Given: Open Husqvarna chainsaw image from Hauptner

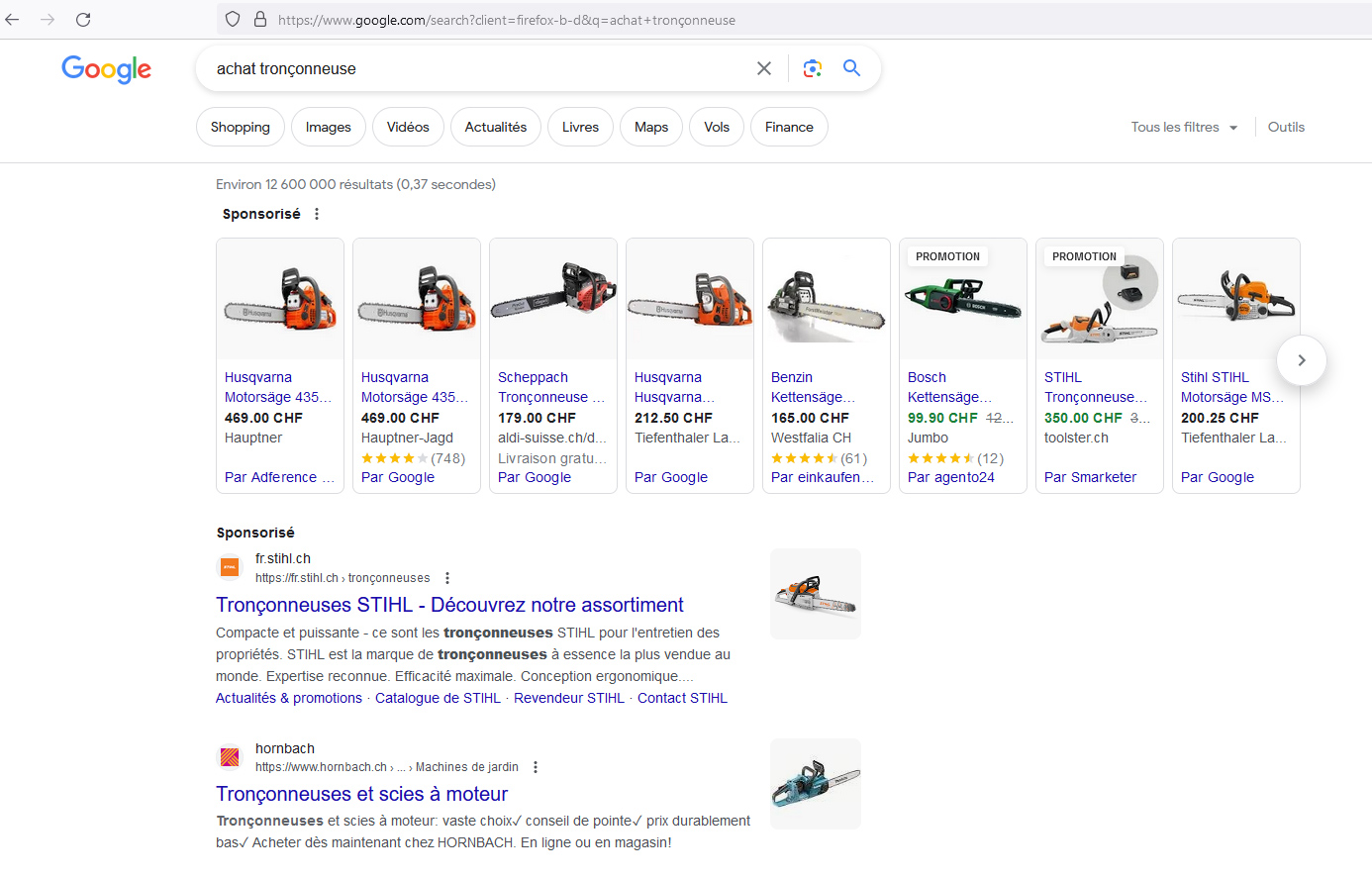Looking at the screenshot, I should 280,299.
